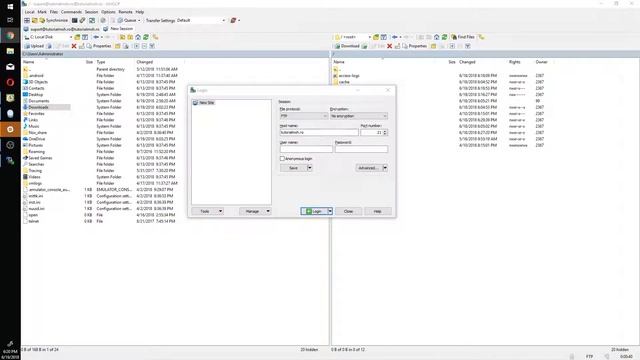640x360 pixels.
Task: Click the local panel Properties button
Action: 99,46
